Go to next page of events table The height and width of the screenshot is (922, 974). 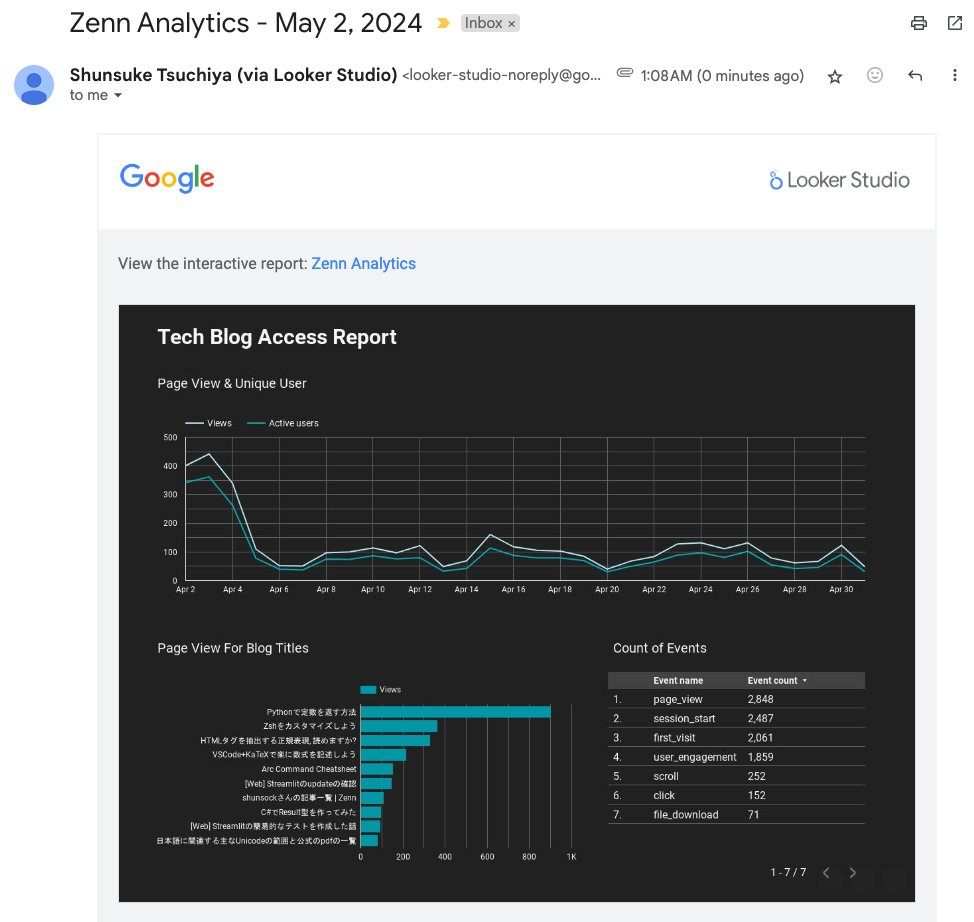853,873
